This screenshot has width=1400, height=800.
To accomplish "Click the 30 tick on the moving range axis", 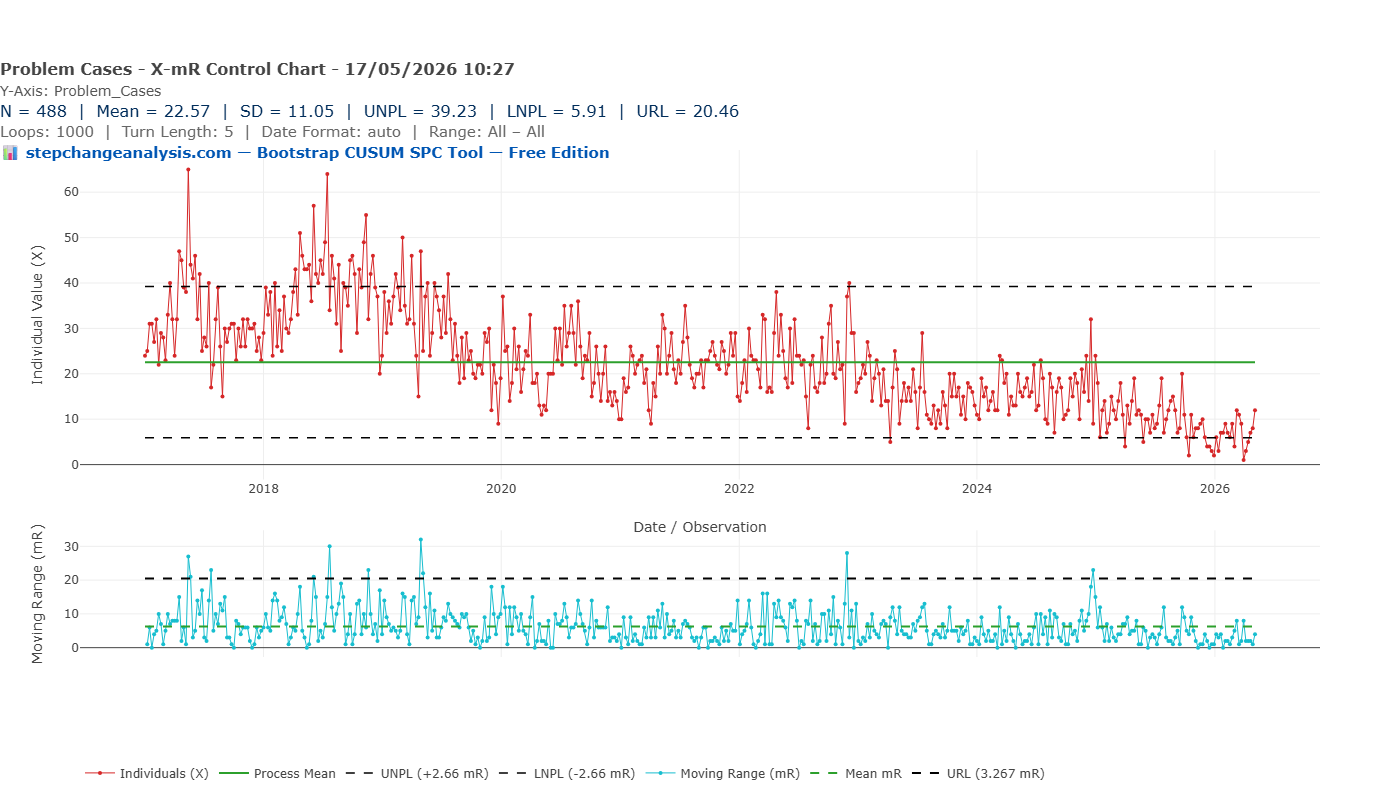I will (x=70, y=546).
